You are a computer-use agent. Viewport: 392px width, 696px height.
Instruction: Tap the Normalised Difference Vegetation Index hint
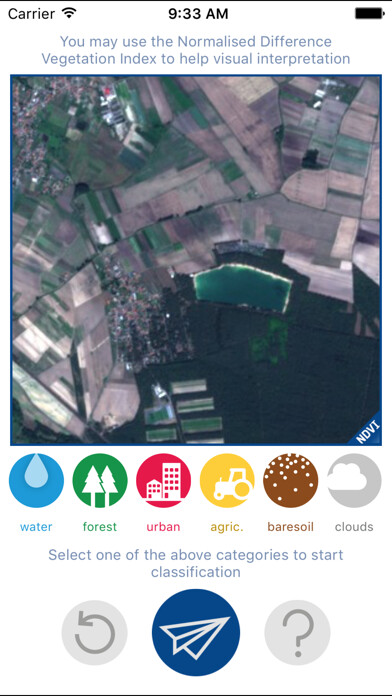(196, 50)
